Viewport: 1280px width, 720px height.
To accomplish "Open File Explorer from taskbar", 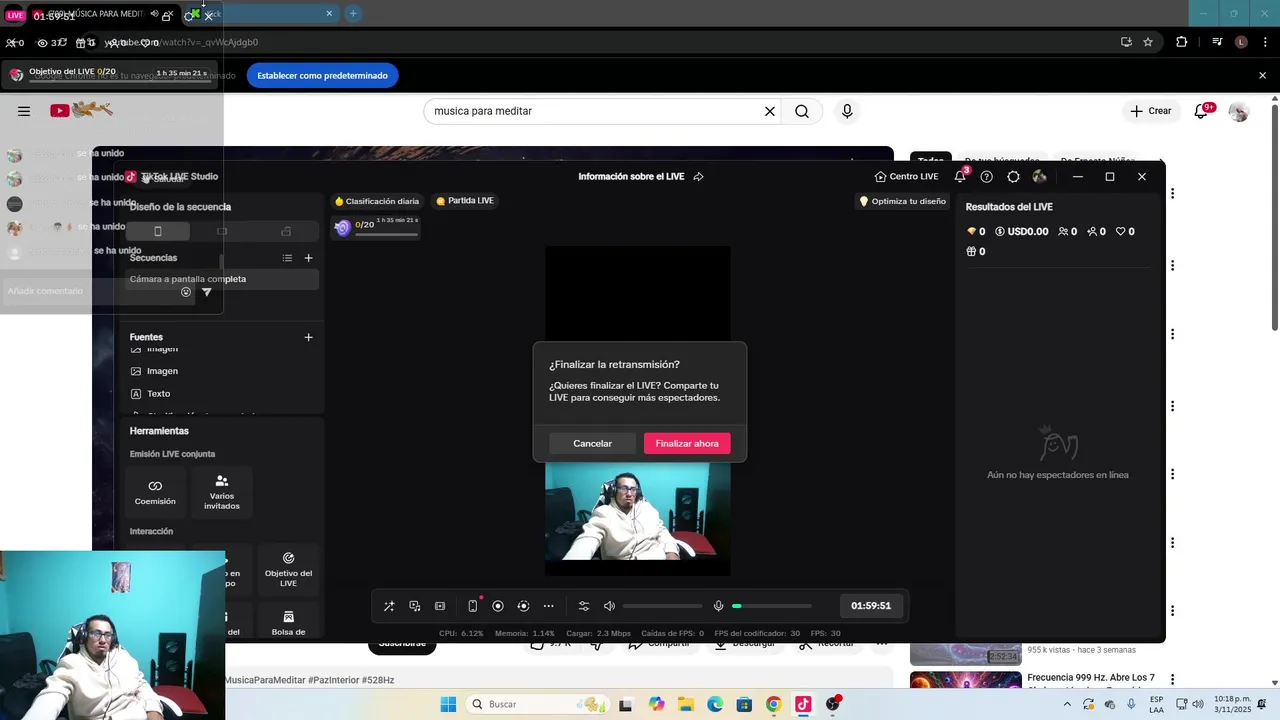I will click(686, 704).
